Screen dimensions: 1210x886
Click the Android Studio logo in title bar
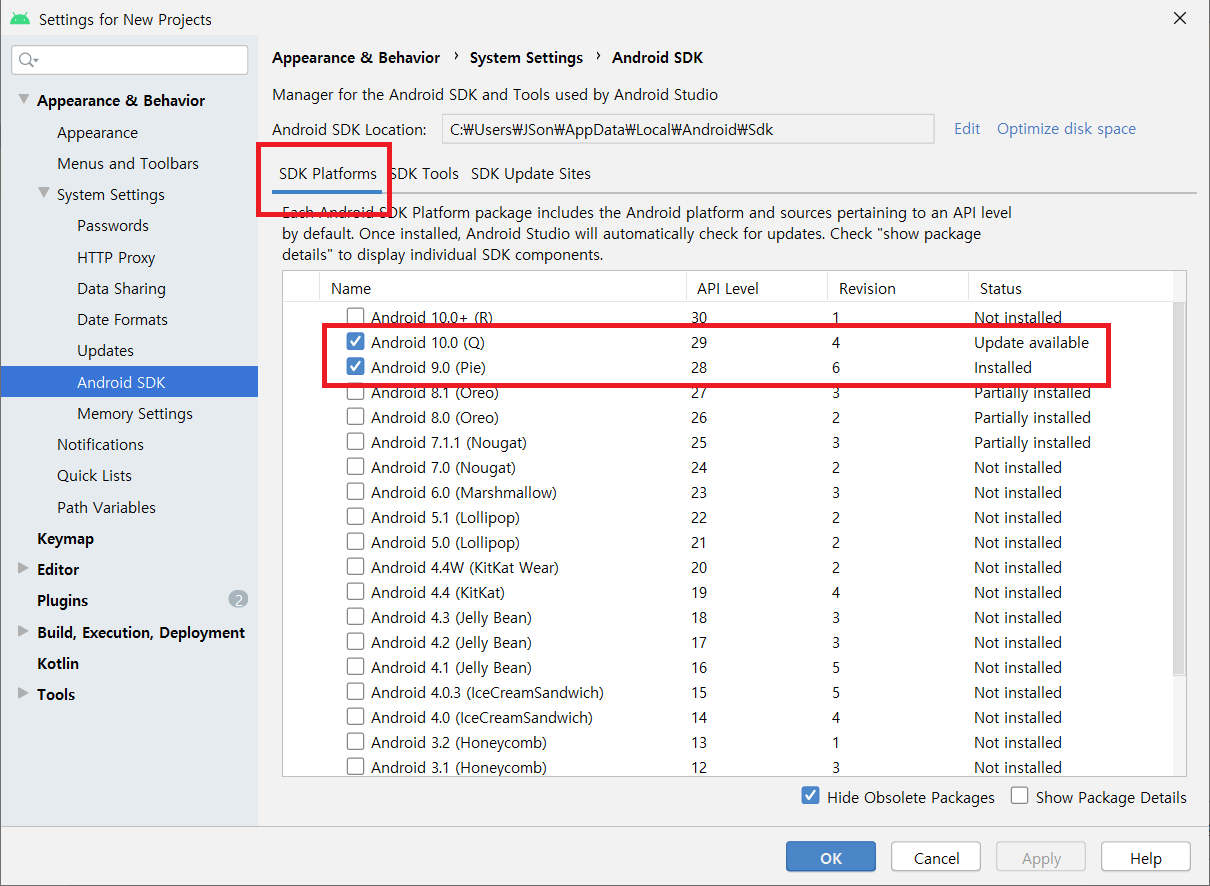coord(20,19)
